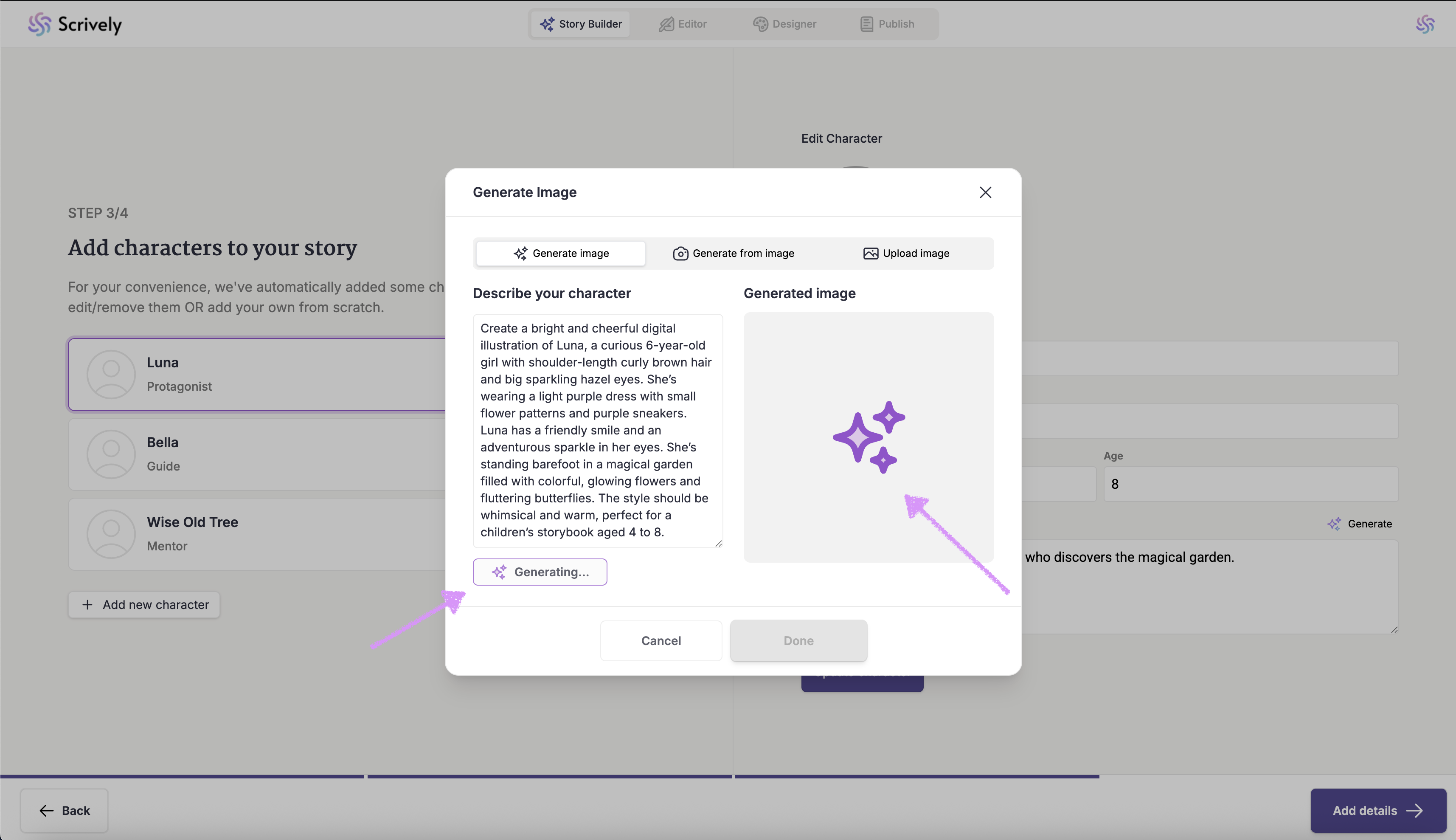Click the sparkle Generate icon beside description
Viewport: 1456px width, 840px height.
tap(1334, 524)
